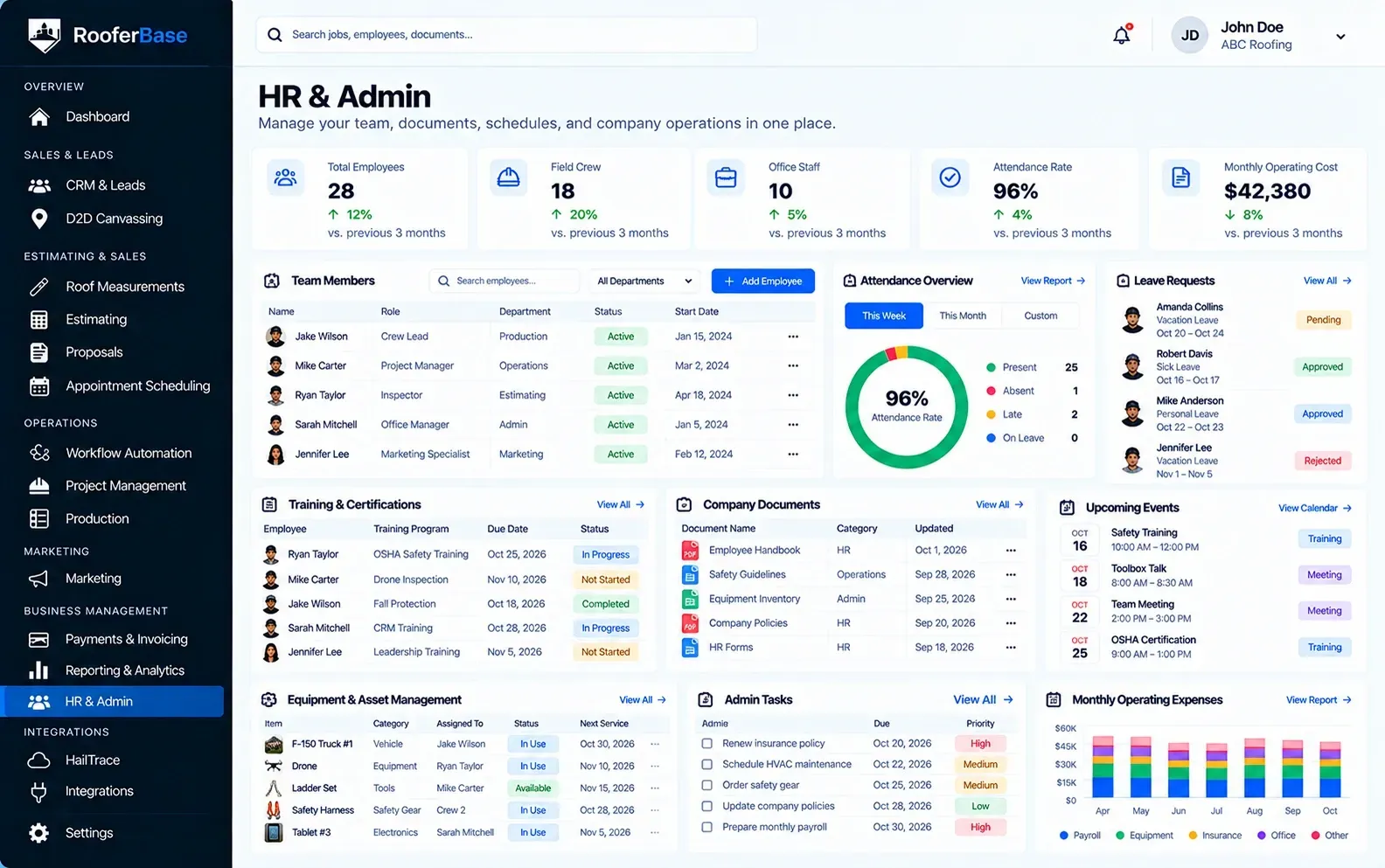The height and width of the screenshot is (868, 1385).
Task: Click the HailTrace cloud icon
Action: tap(39, 760)
